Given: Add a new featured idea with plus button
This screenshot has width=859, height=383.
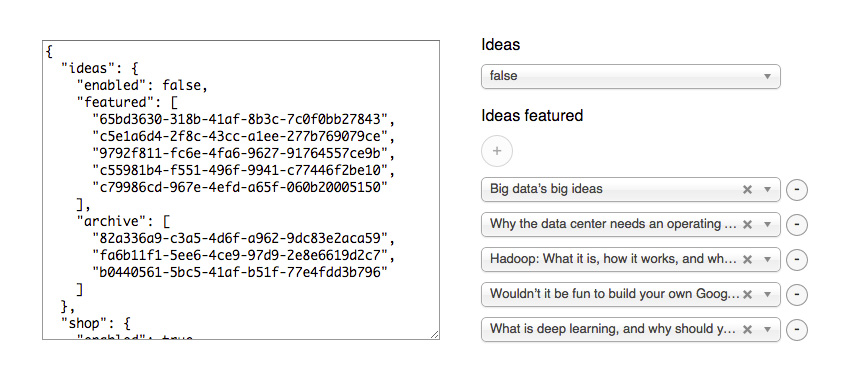Looking at the screenshot, I should 497,151.
